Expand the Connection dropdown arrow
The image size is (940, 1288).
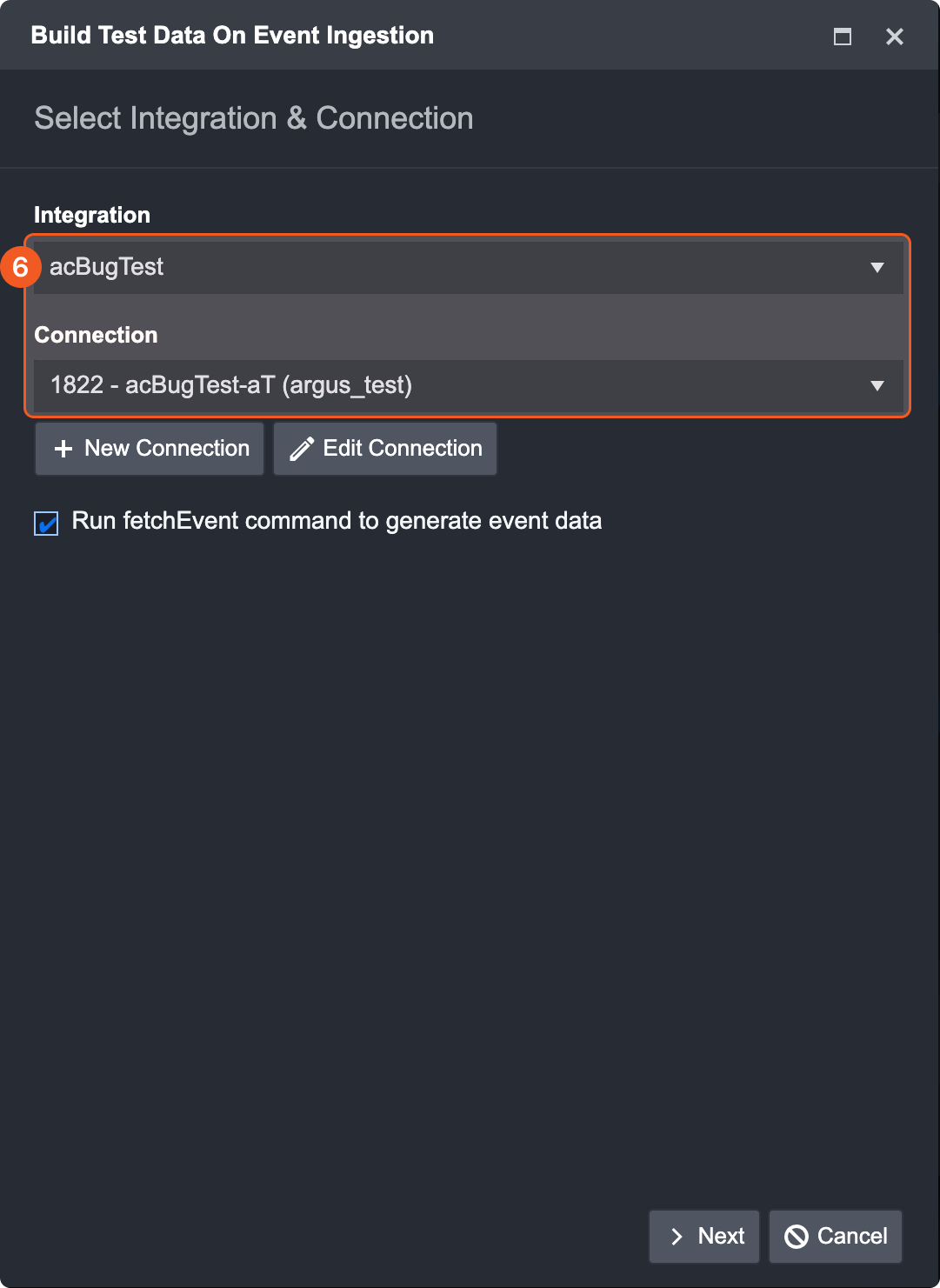point(877,386)
